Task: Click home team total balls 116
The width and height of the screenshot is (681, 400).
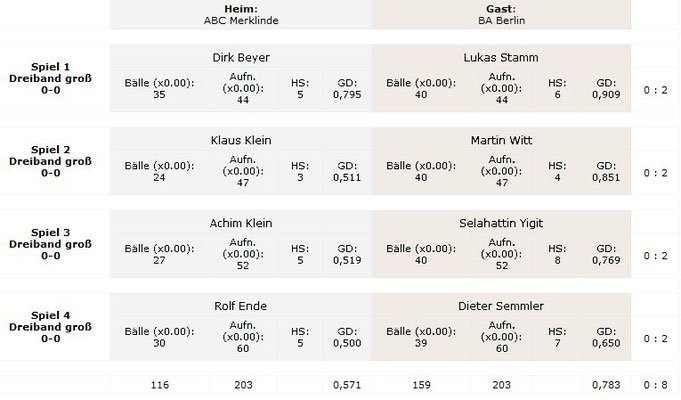Action: coord(159,385)
